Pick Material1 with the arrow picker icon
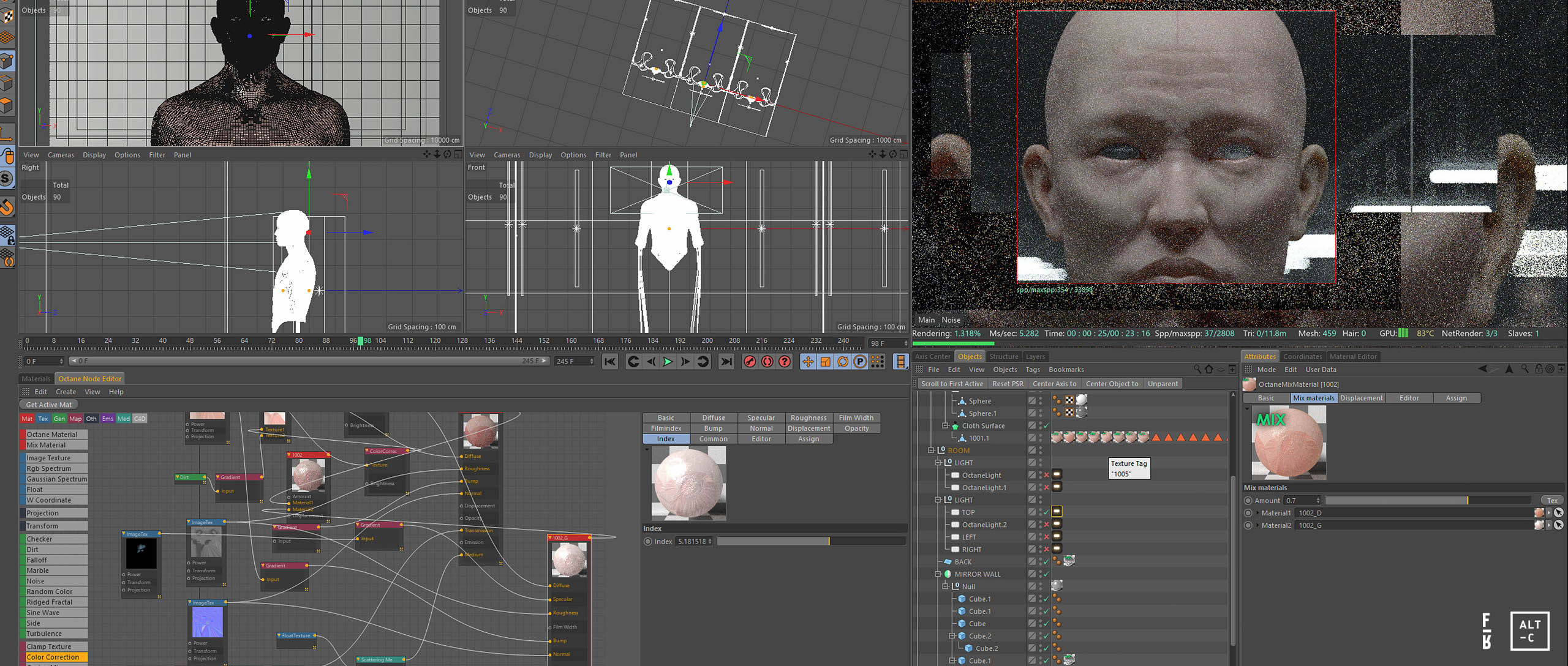1568x666 pixels. tap(1559, 513)
